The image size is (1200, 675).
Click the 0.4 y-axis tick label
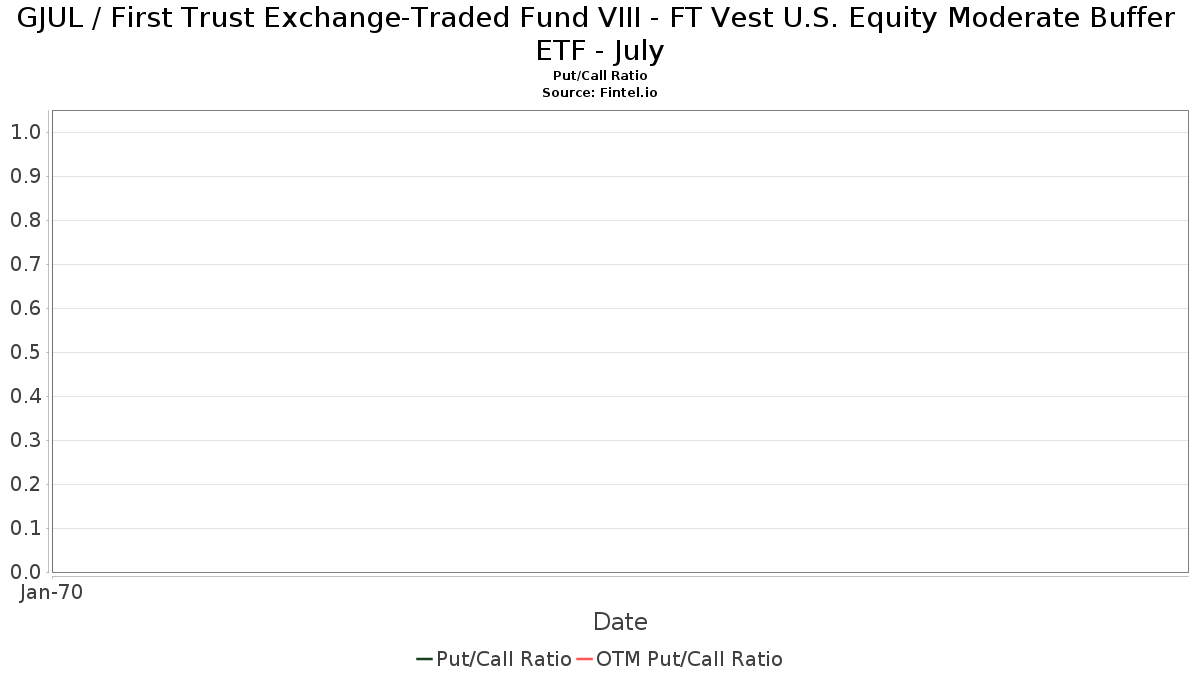click(x=25, y=396)
